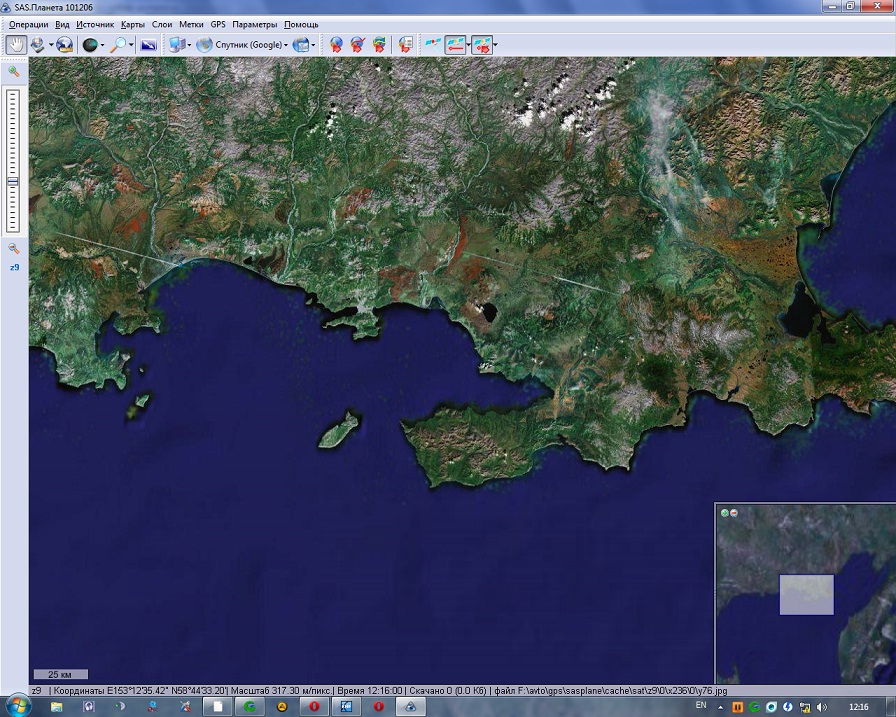Click the placemark list icon with red pin

click(x=405, y=45)
